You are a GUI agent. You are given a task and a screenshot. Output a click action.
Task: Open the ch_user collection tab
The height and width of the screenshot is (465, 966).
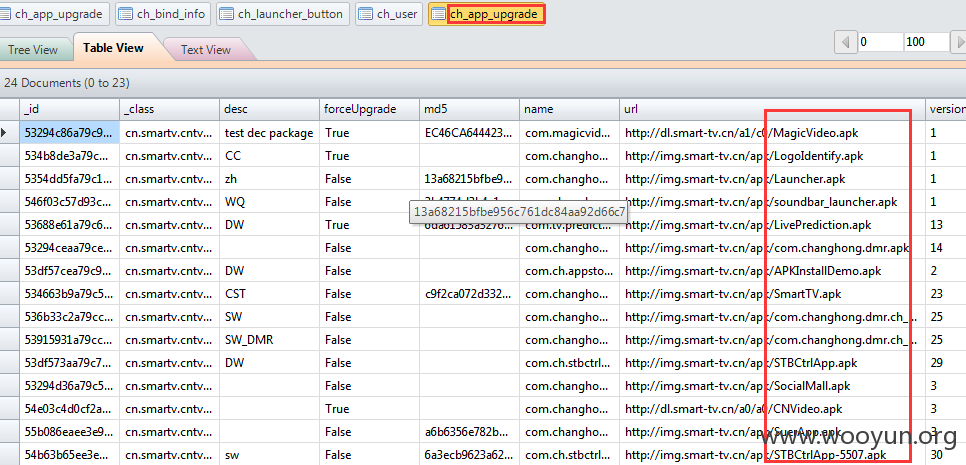389,14
